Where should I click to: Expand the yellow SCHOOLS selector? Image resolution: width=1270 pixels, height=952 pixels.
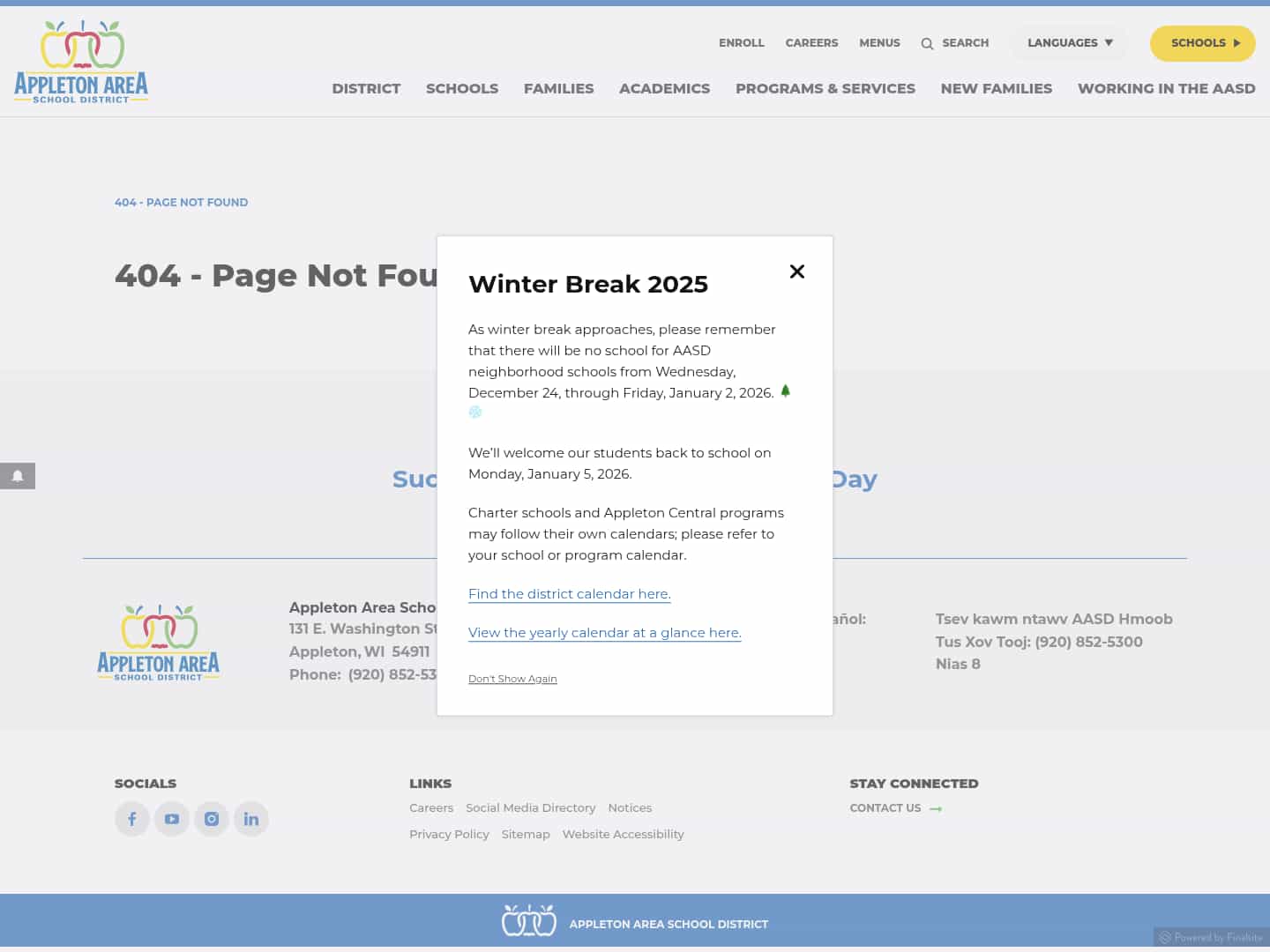tap(1202, 42)
